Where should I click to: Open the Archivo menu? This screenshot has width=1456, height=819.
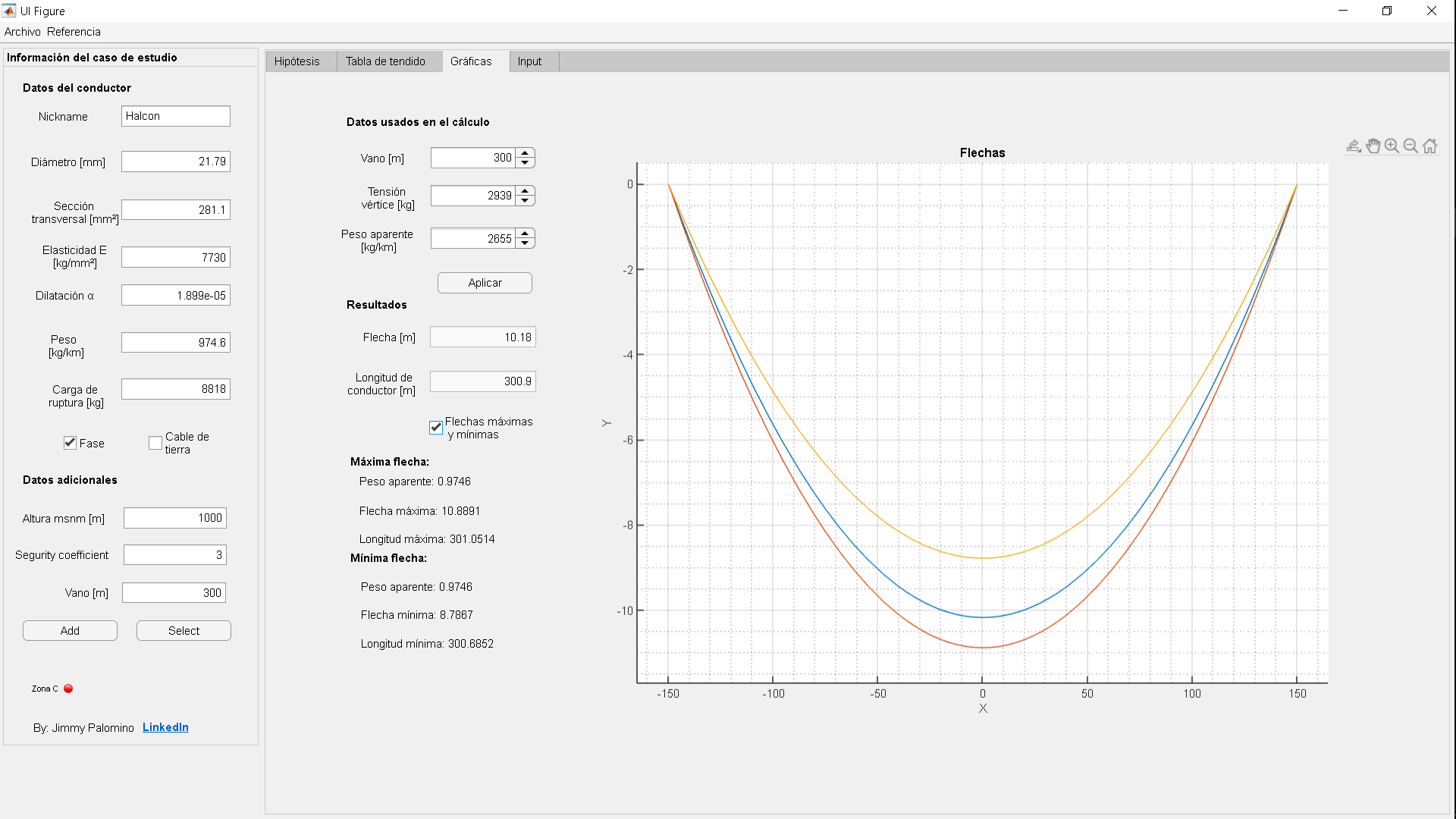[22, 32]
